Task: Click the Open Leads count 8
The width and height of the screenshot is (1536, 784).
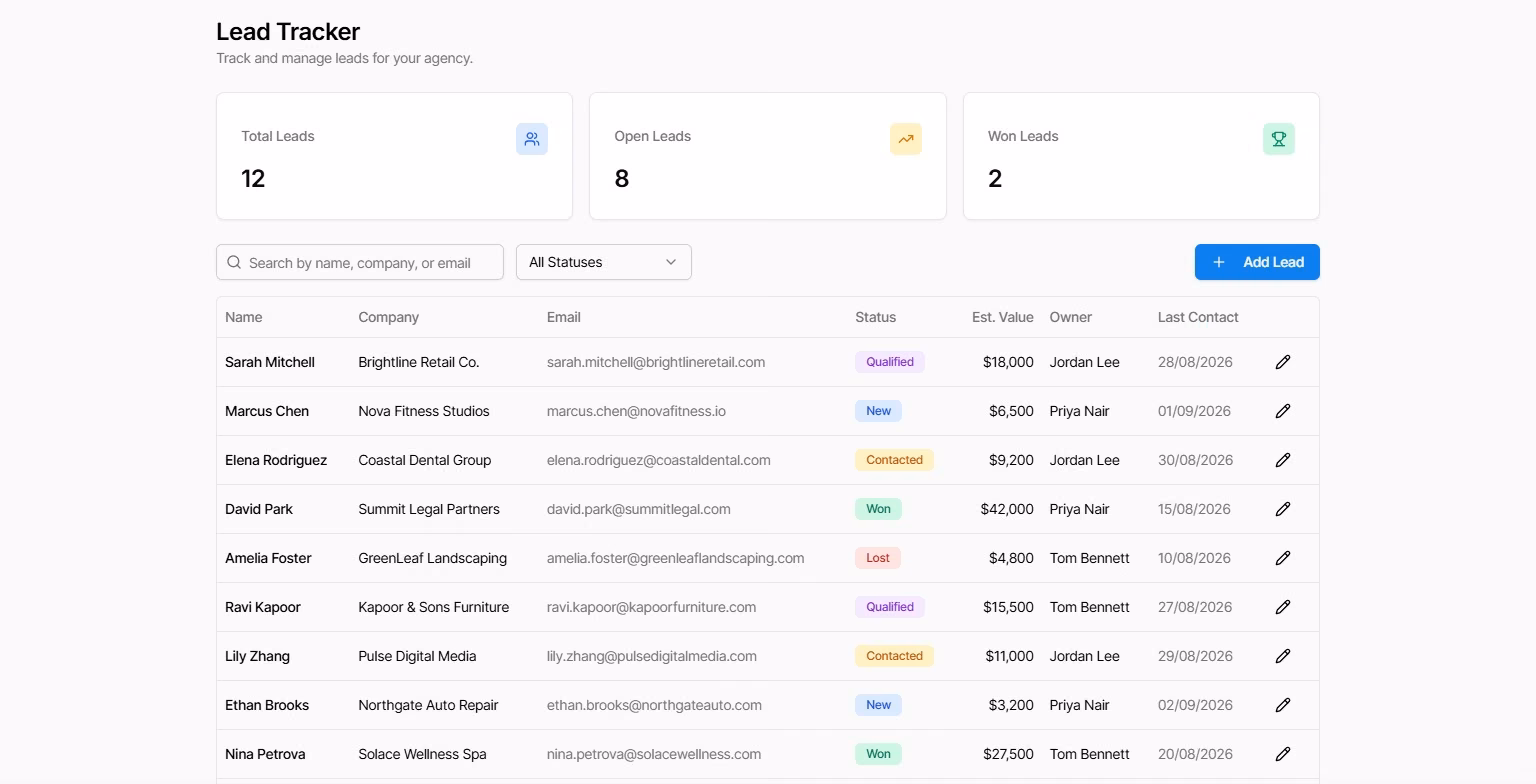Action: click(622, 179)
